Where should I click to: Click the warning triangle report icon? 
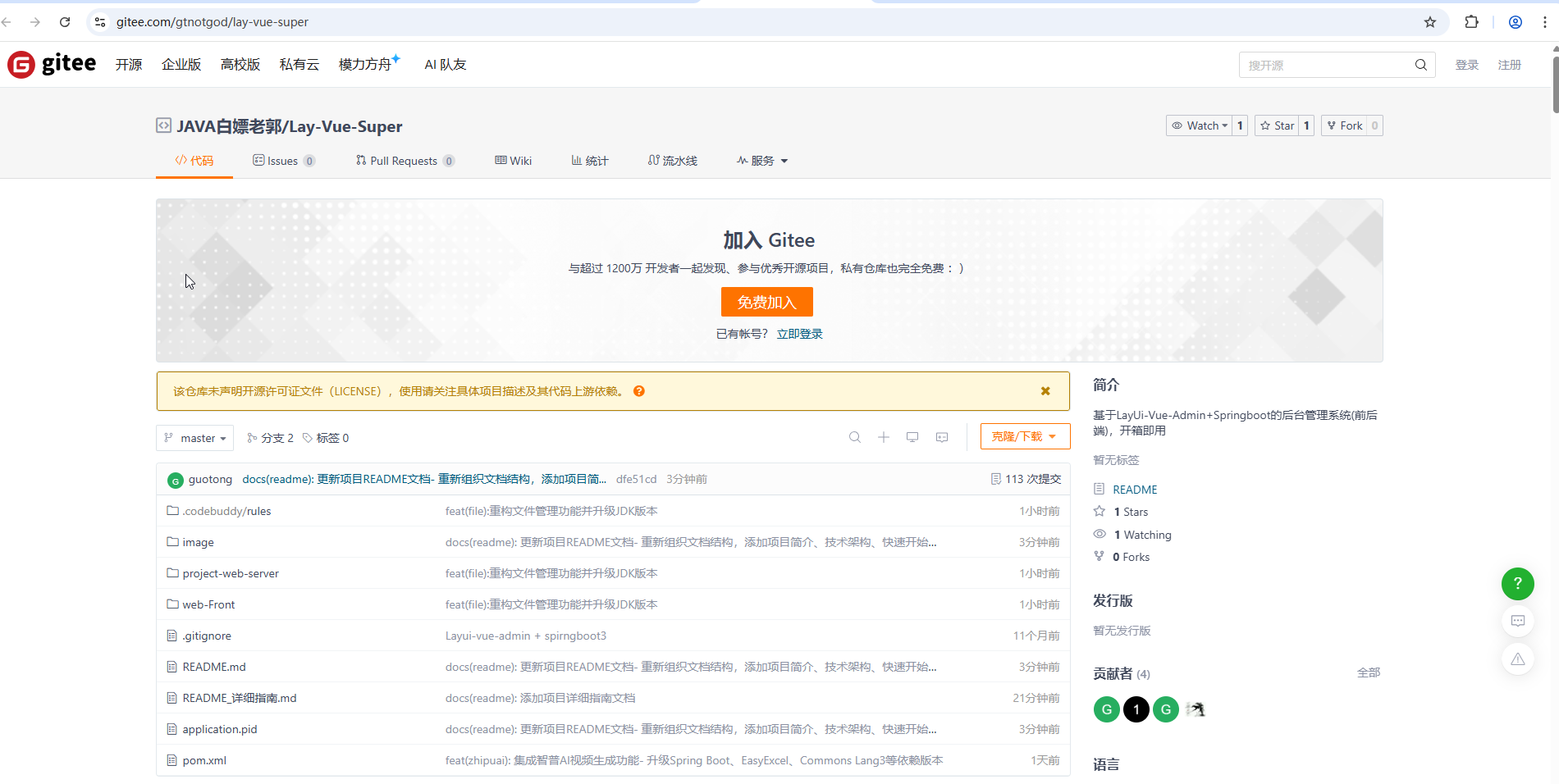[1517, 659]
